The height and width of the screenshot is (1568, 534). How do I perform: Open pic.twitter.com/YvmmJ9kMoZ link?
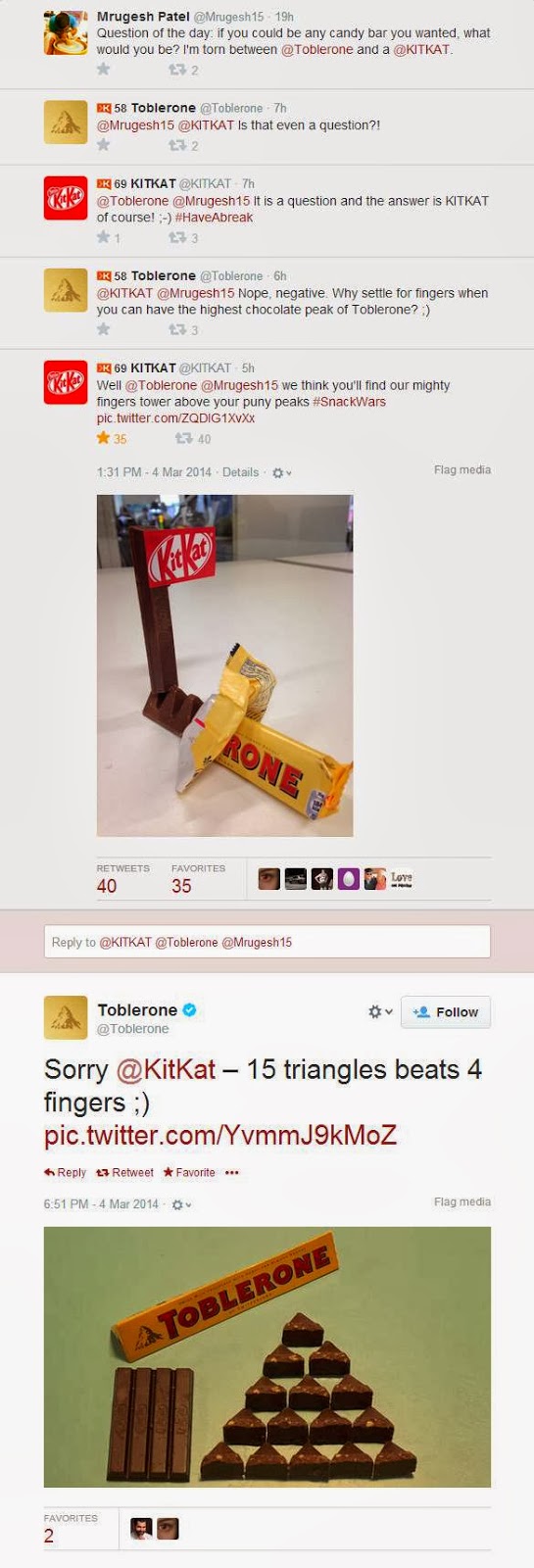pyautogui.click(x=220, y=1135)
